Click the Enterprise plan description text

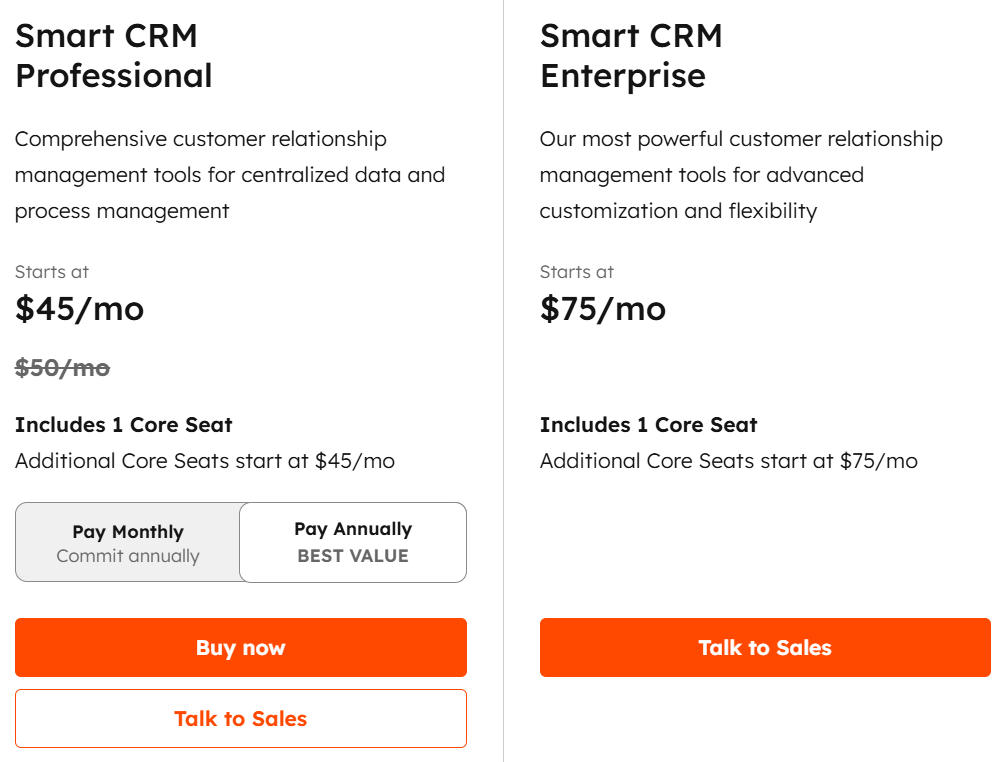(x=740, y=175)
